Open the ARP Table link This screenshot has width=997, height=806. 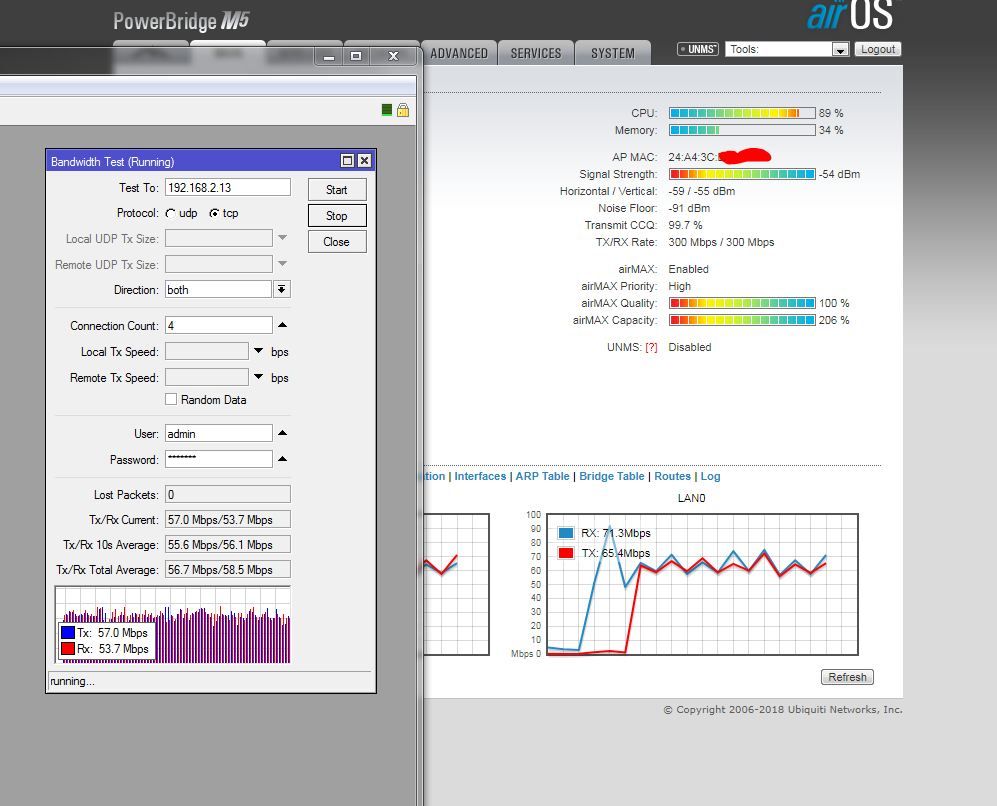542,476
